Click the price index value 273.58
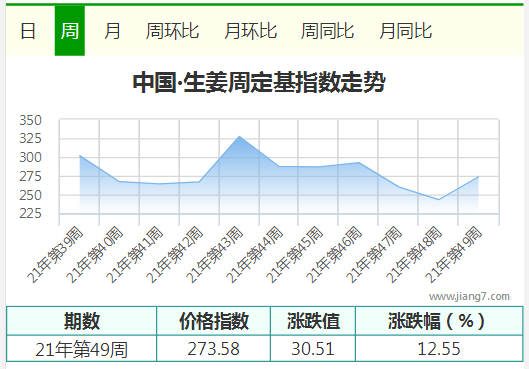The width and height of the screenshot is (529, 369). 214,349
